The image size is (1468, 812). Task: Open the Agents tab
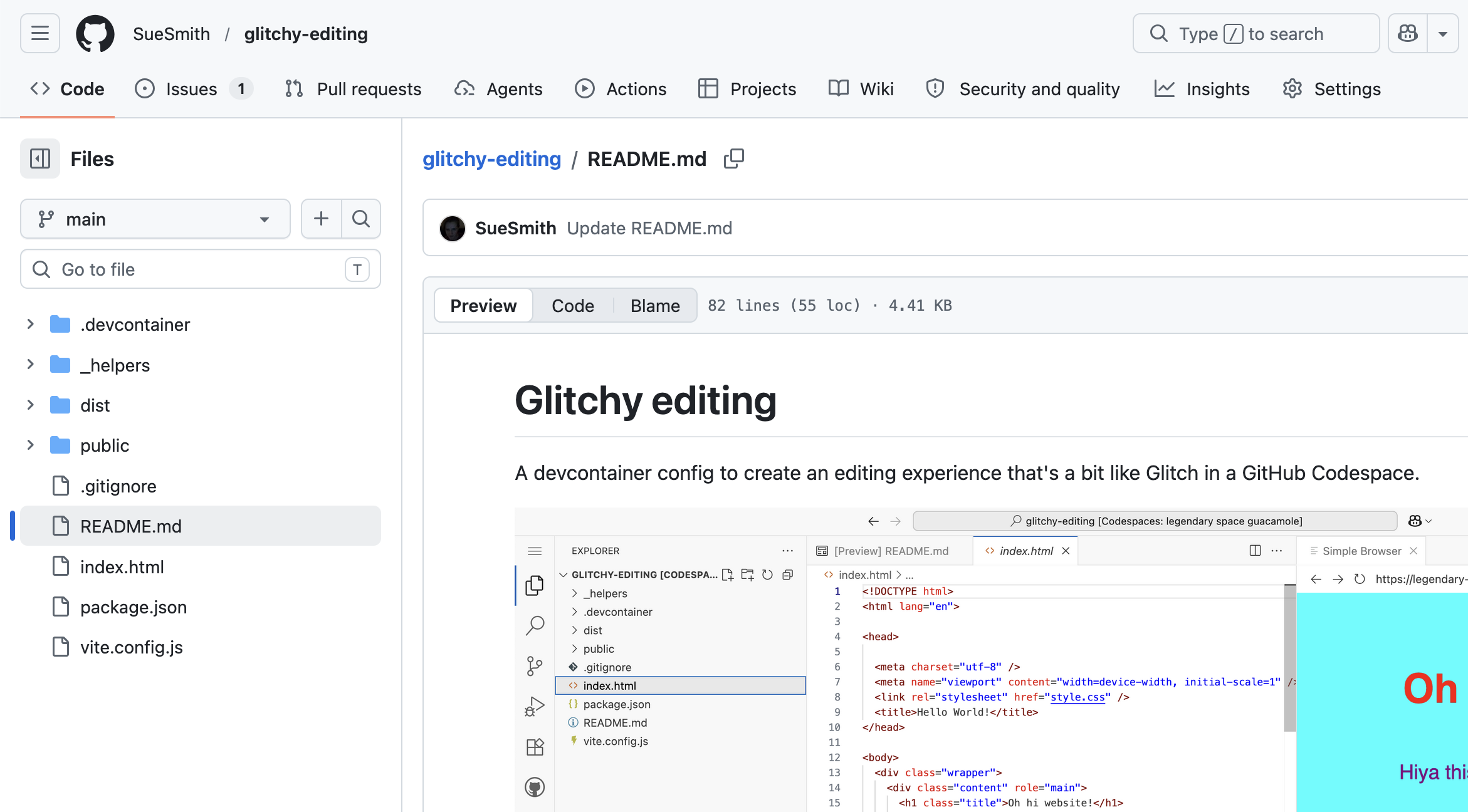498,89
